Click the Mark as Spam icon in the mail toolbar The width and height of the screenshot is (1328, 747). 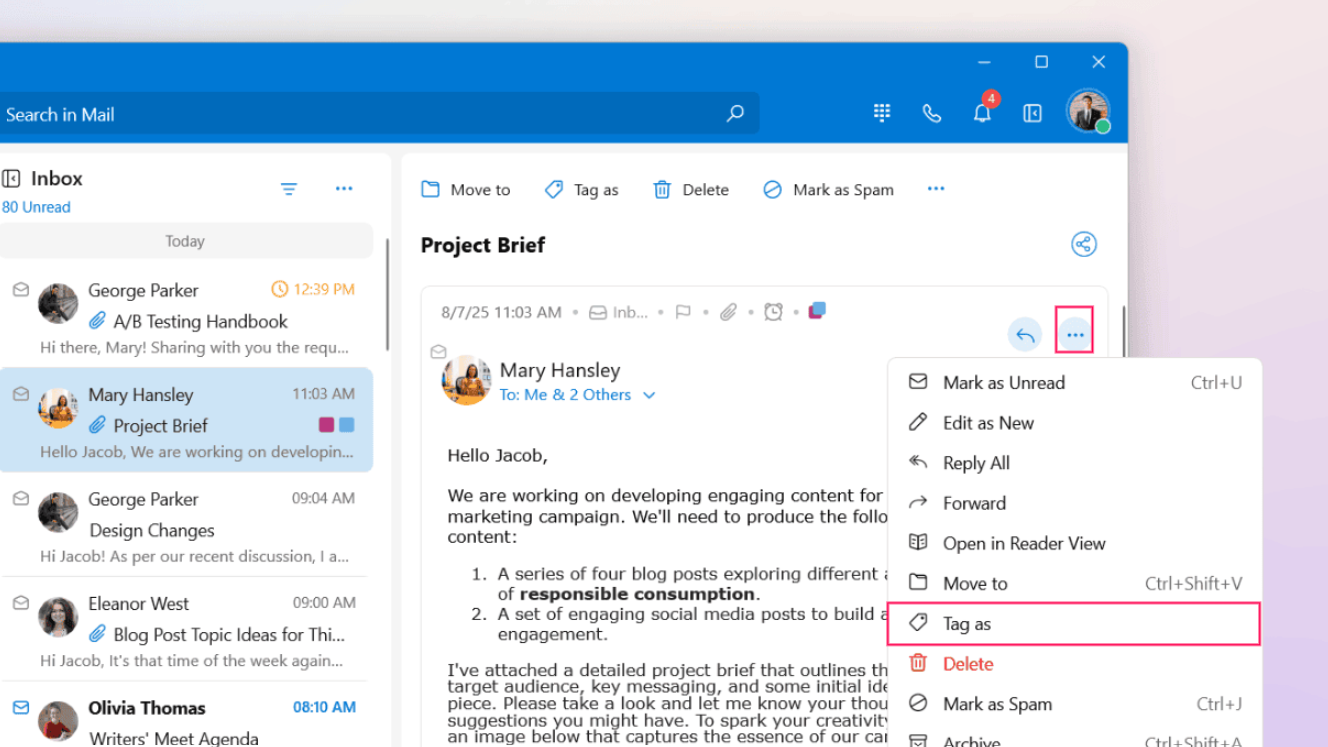coord(772,189)
